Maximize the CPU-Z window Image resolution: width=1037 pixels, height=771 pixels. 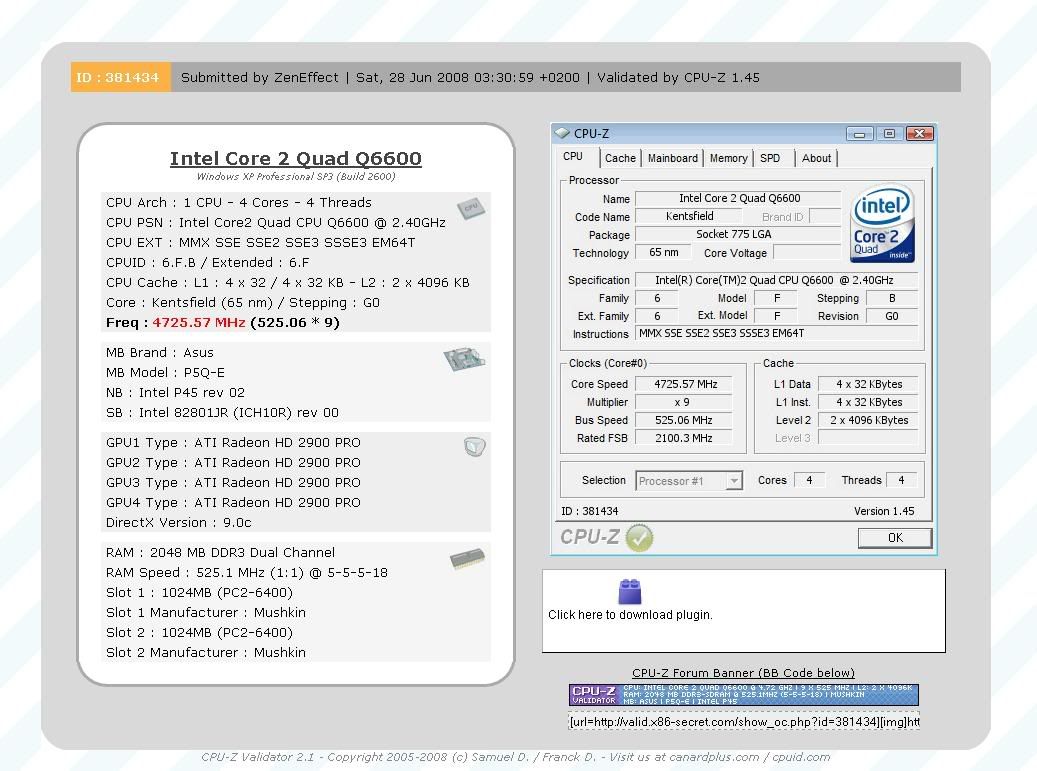click(x=890, y=134)
